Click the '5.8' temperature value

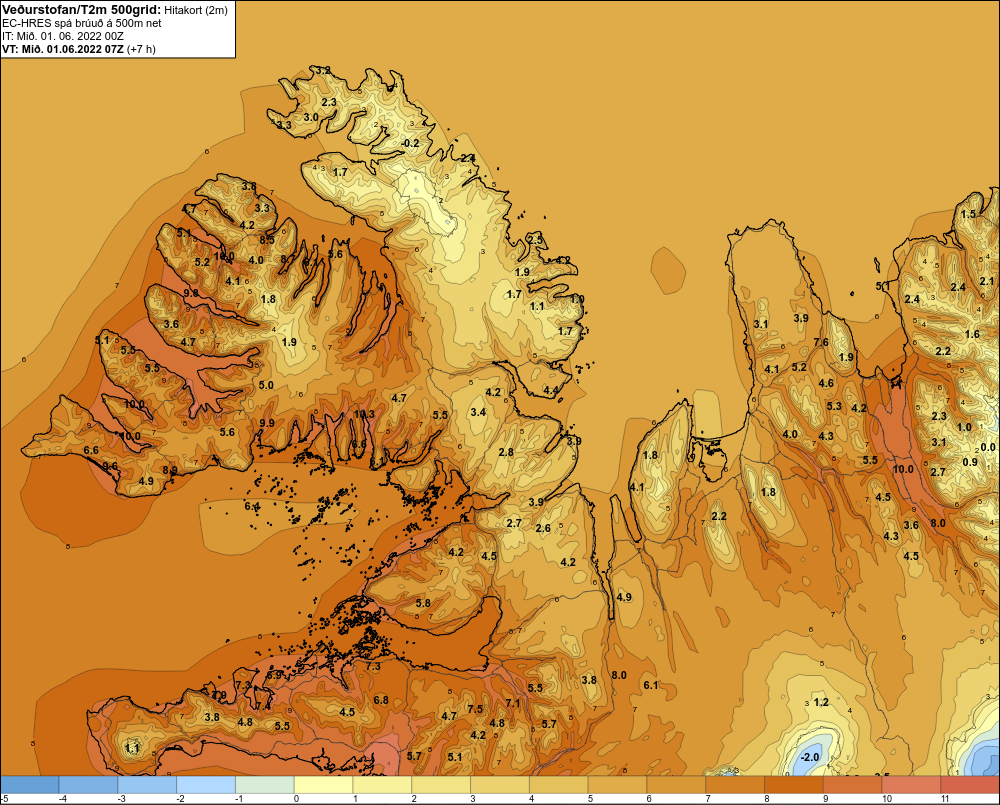[x=423, y=603]
